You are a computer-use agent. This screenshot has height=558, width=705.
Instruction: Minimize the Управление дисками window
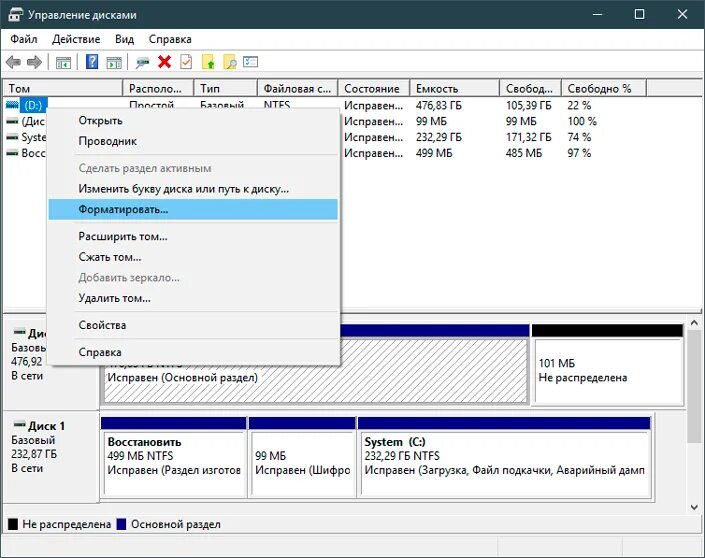(598, 14)
